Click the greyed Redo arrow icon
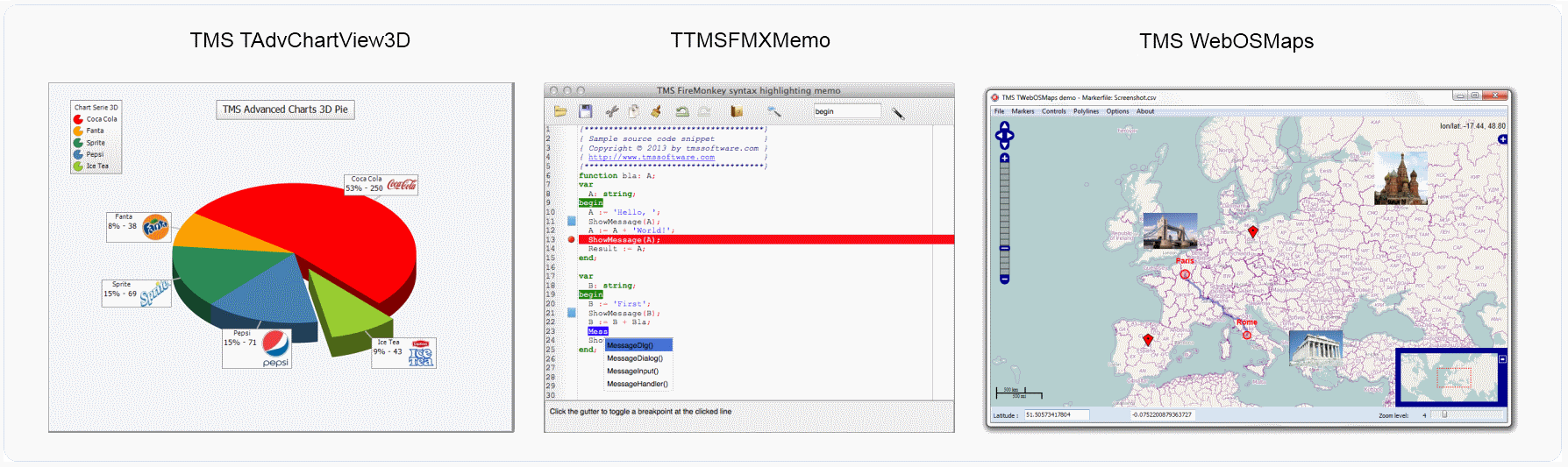The image size is (1568, 467). (x=704, y=111)
